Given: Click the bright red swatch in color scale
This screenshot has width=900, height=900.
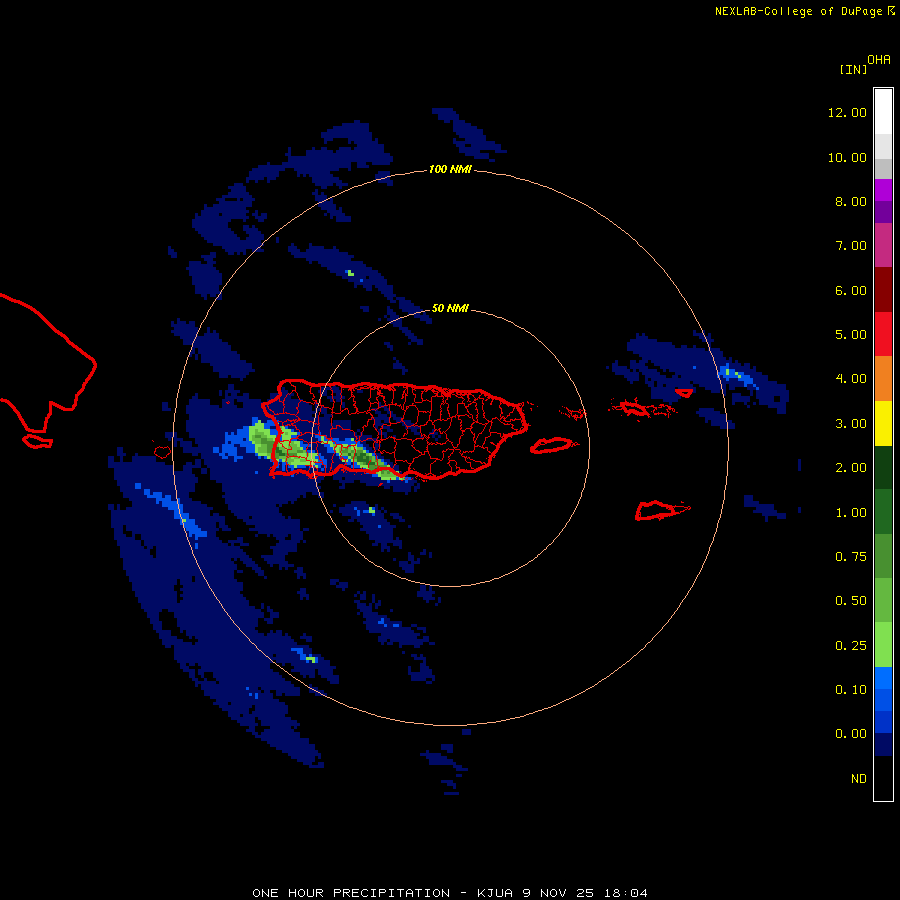Looking at the screenshot, I should [x=883, y=334].
